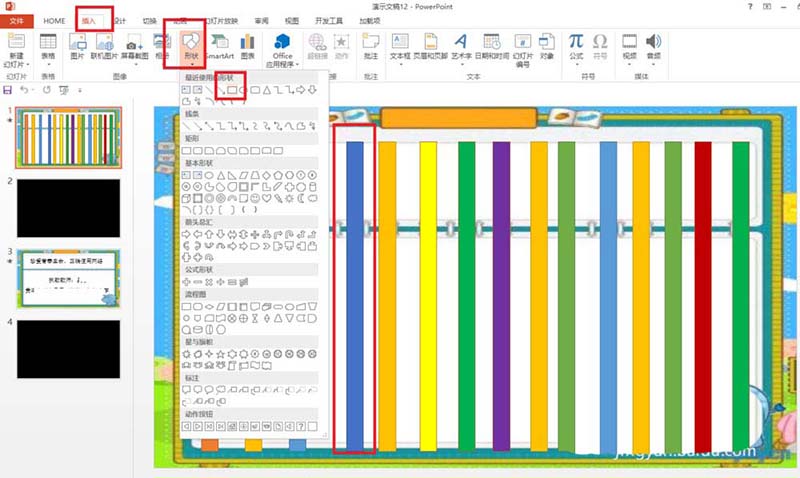This screenshot has height=478, width=800.
Task: Select slide 1 thumbnail with colored bars
Action: tap(69, 137)
